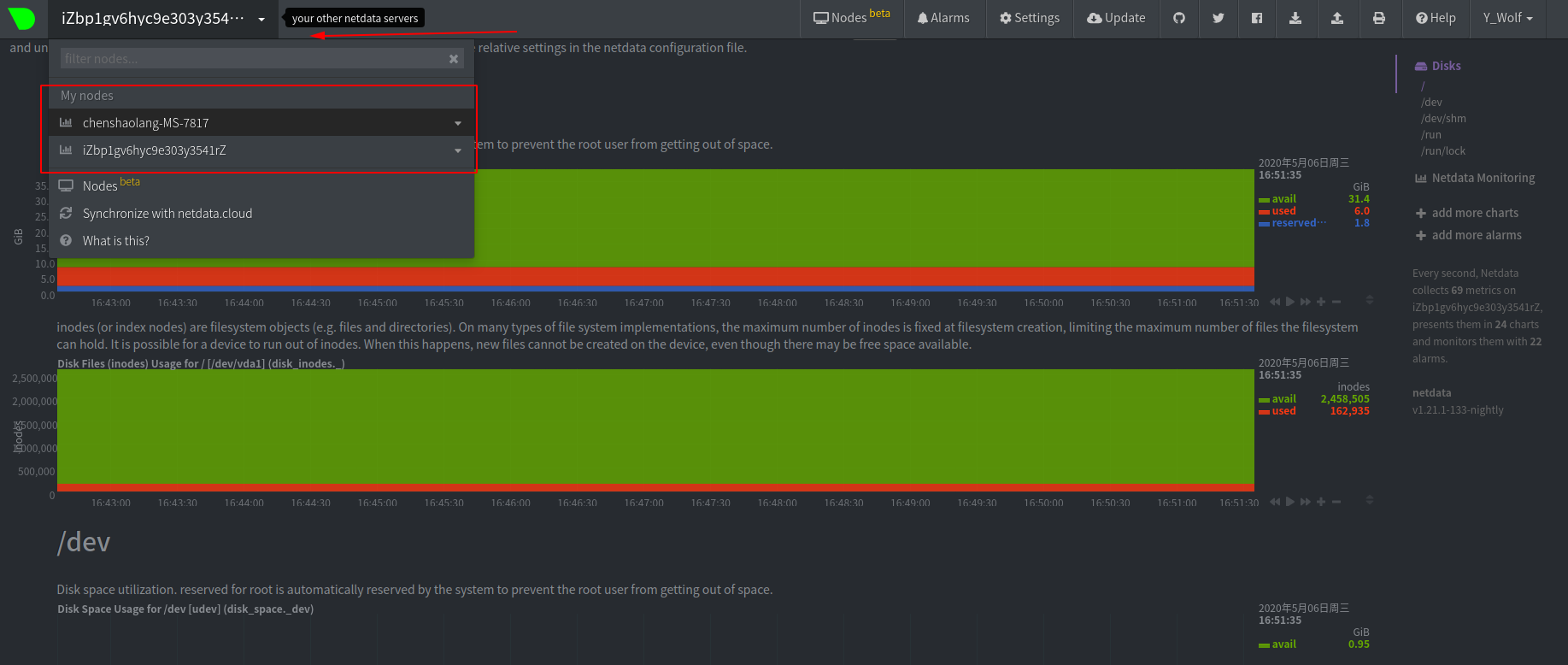Image resolution: width=1568 pixels, height=665 pixels.
Task: Click the green Netdata logo
Action: 21,18
